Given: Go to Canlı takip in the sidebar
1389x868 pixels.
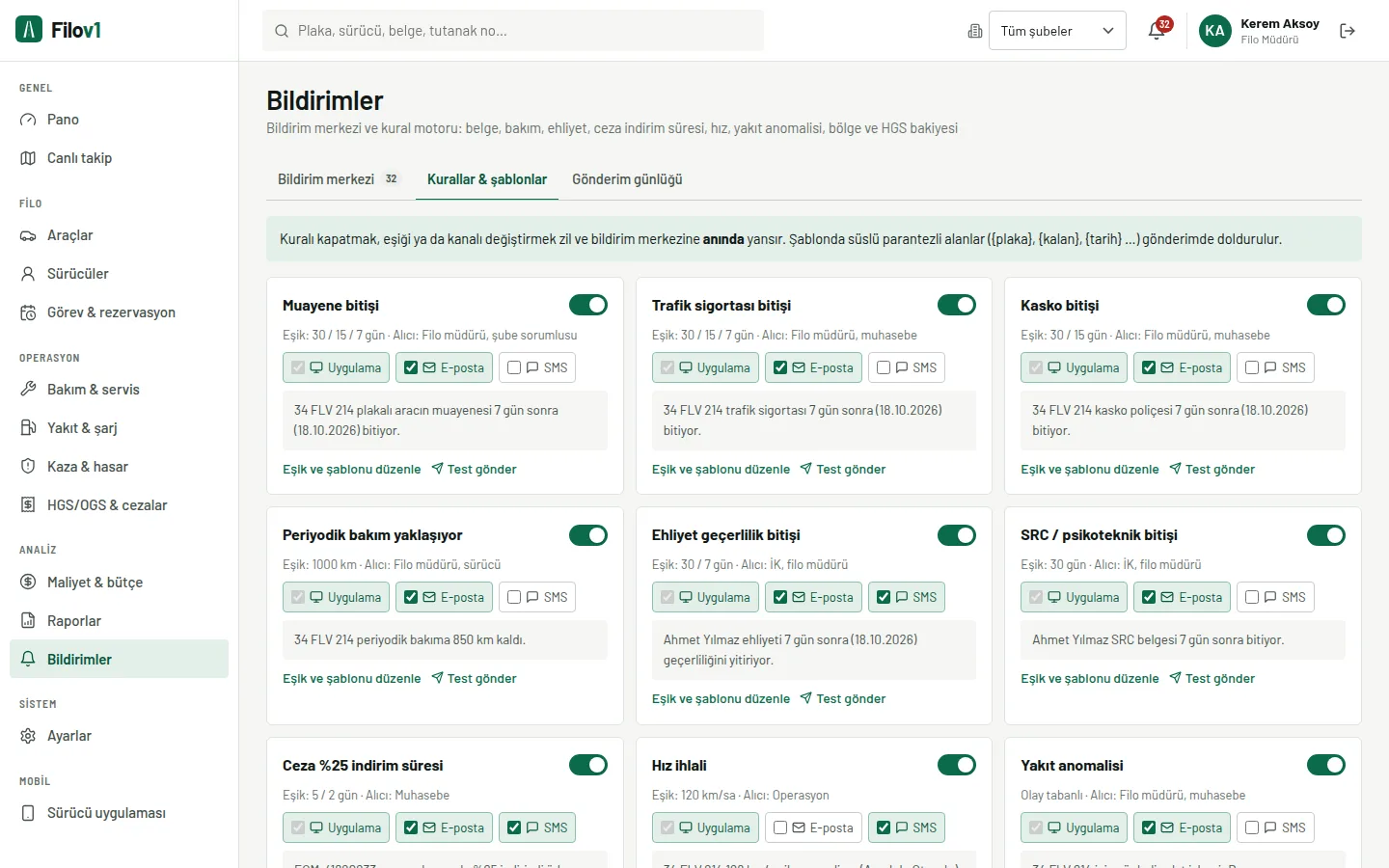Looking at the screenshot, I should pyautogui.click(x=120, y=158).
